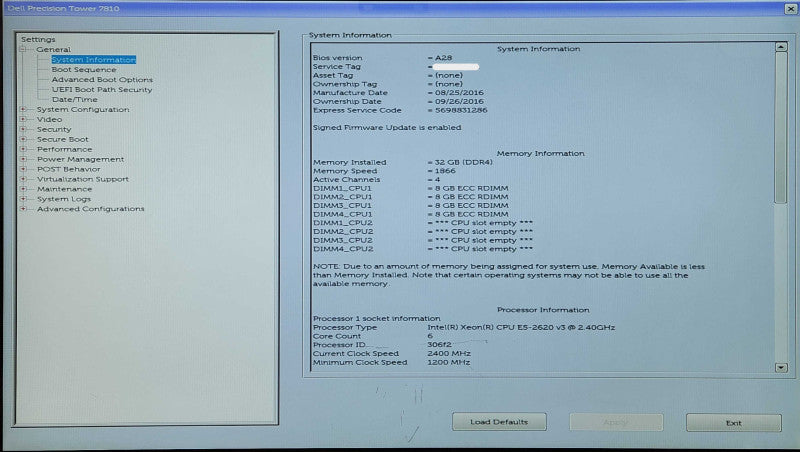Expand the Maintenance node
The image size is (800, 452).
23,189
